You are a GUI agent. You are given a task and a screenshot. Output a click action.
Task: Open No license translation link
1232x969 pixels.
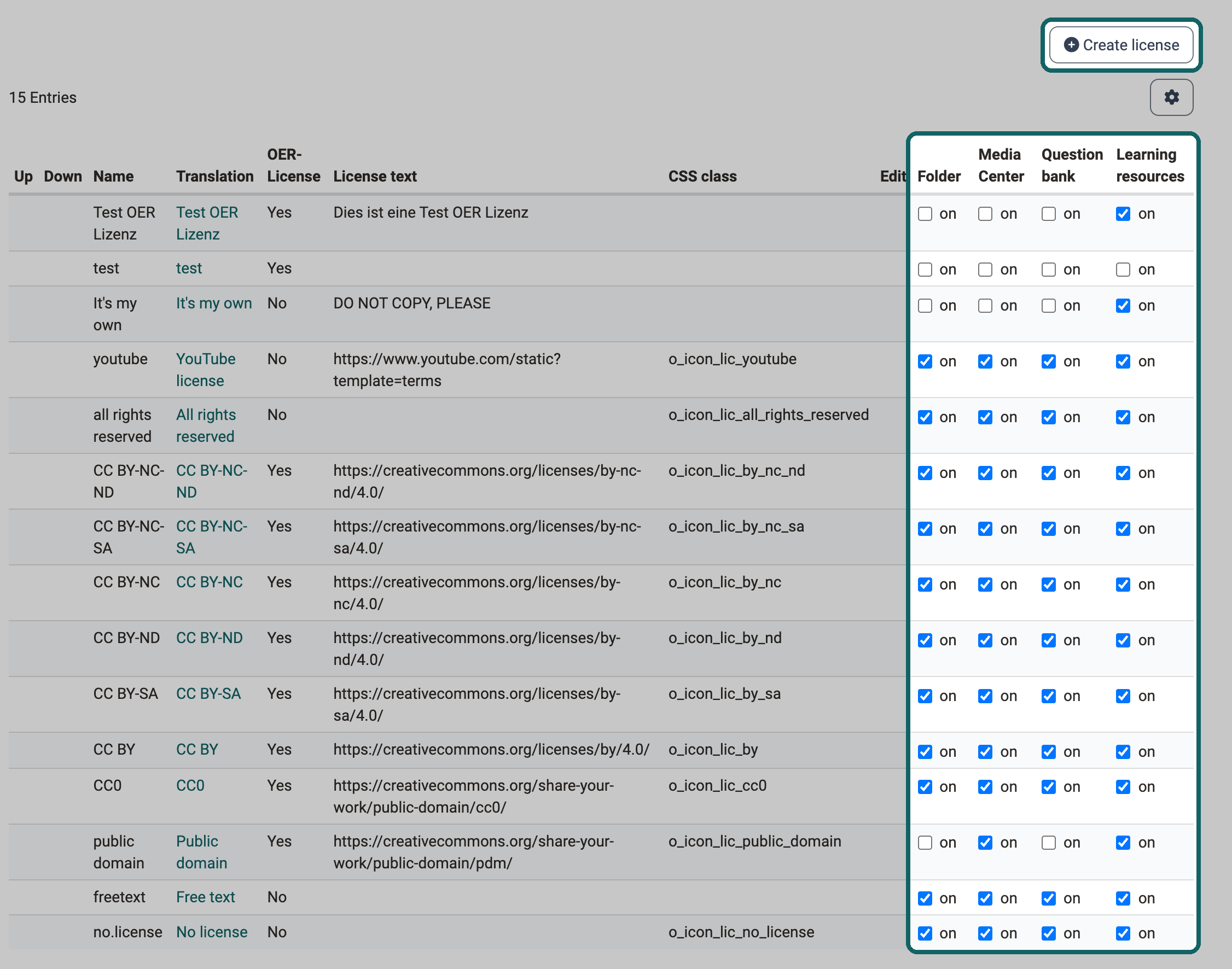click(x=212, y=932)
